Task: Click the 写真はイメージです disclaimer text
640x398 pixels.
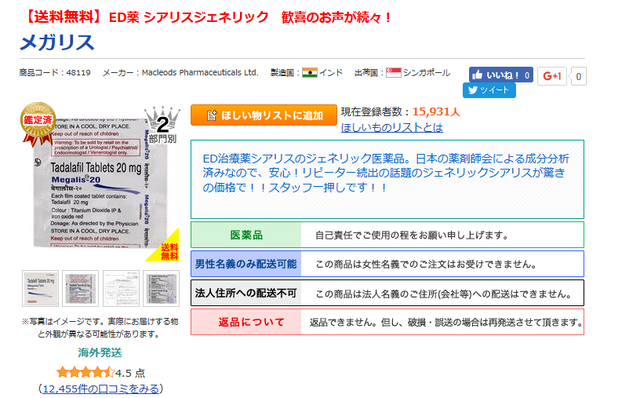Action: 100,328
